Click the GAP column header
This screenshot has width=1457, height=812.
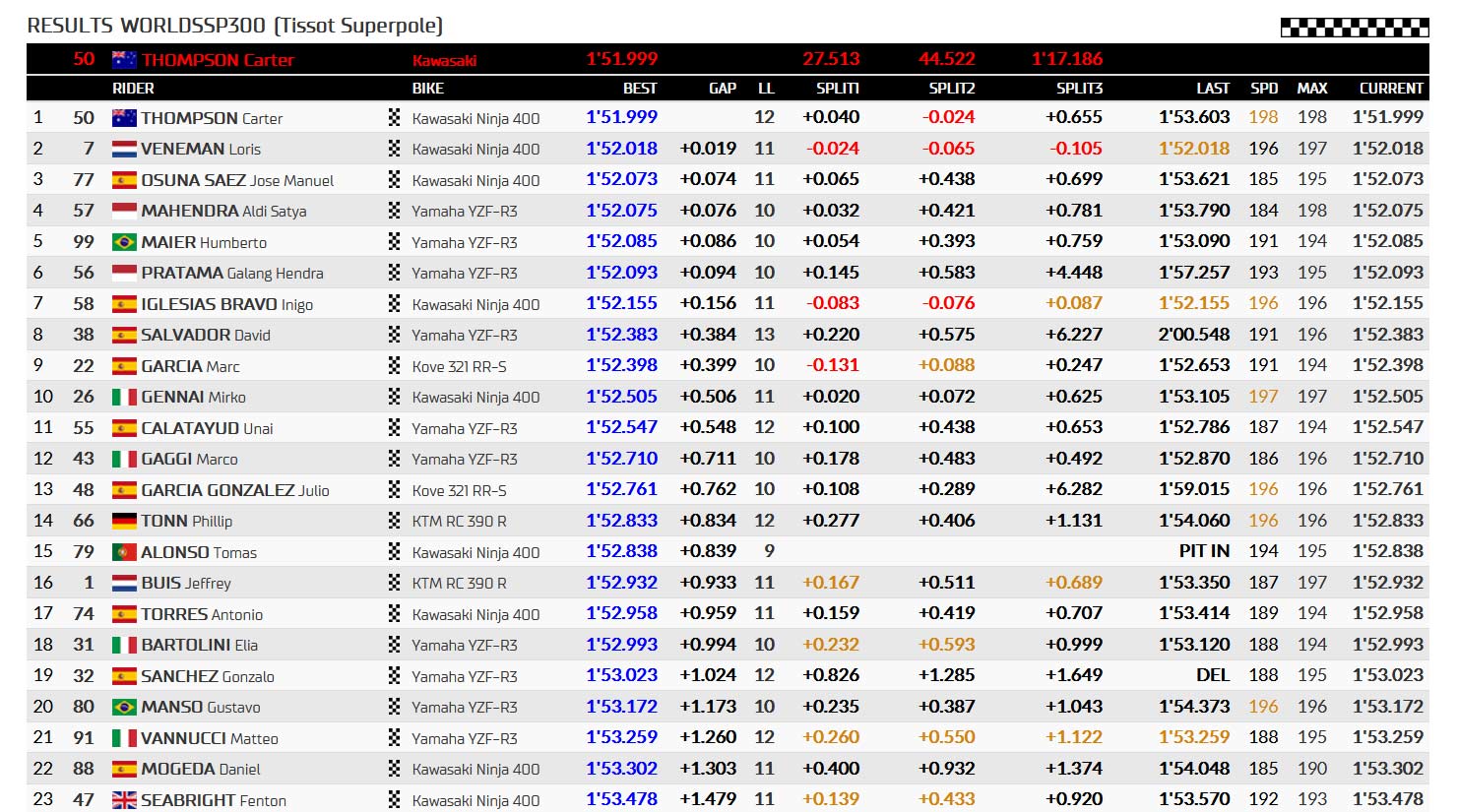tap(723, 89)
